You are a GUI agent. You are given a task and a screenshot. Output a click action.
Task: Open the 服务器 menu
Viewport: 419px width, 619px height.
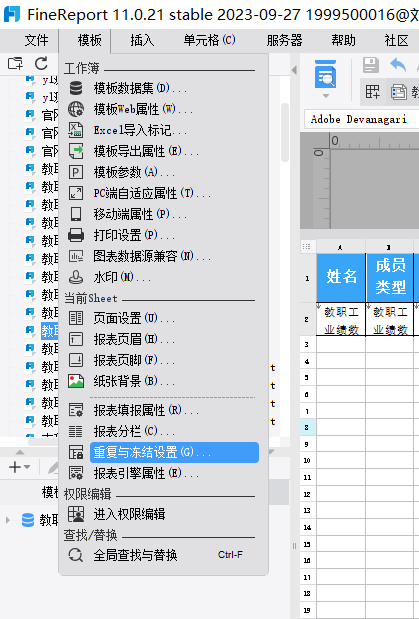(284, 40)
